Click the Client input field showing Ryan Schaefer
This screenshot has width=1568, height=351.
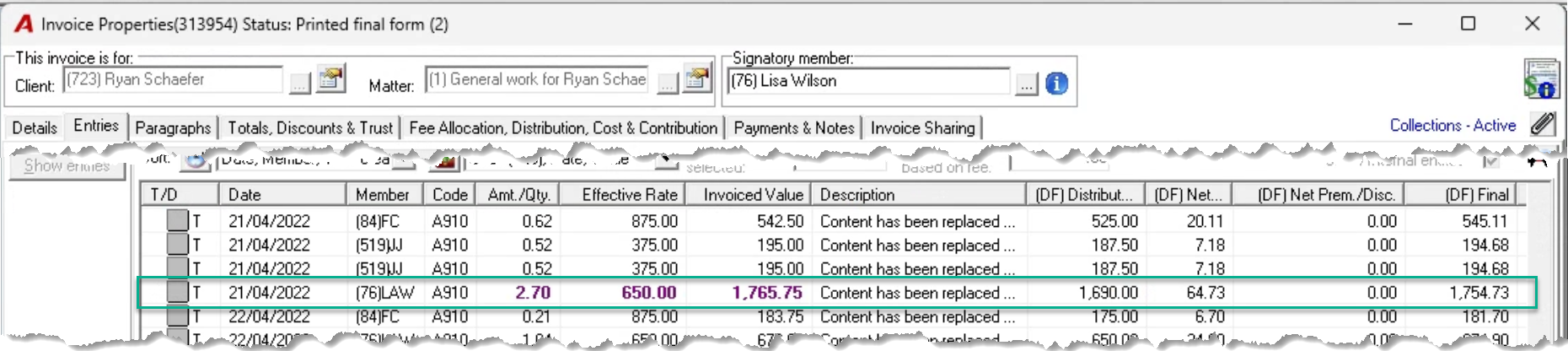pyautogui.click(x=174, y=79)
